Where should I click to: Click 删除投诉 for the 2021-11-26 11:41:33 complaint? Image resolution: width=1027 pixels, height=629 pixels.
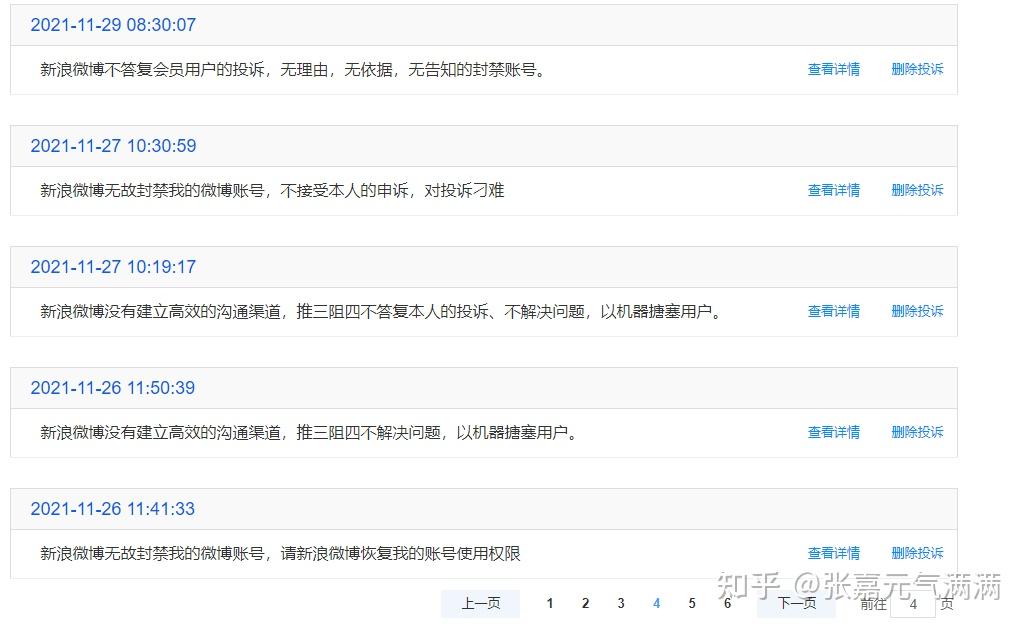click(917, 554)
